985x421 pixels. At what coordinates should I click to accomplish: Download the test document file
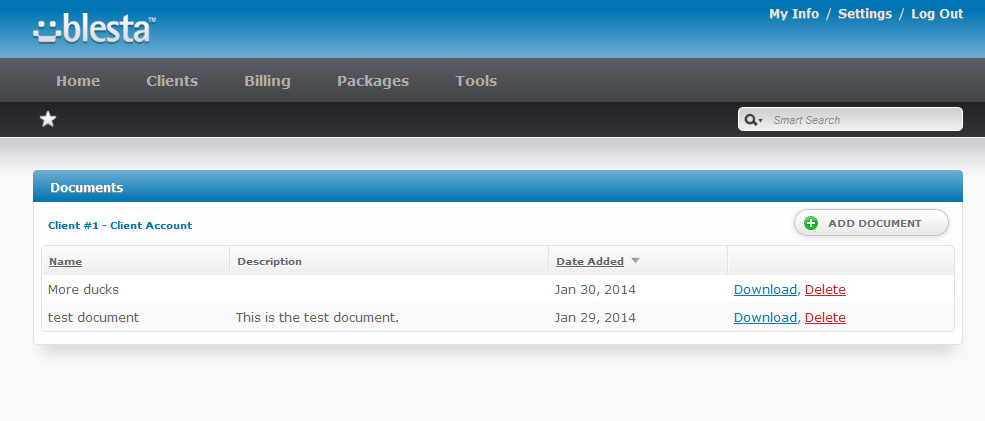(x=765, y=317)
